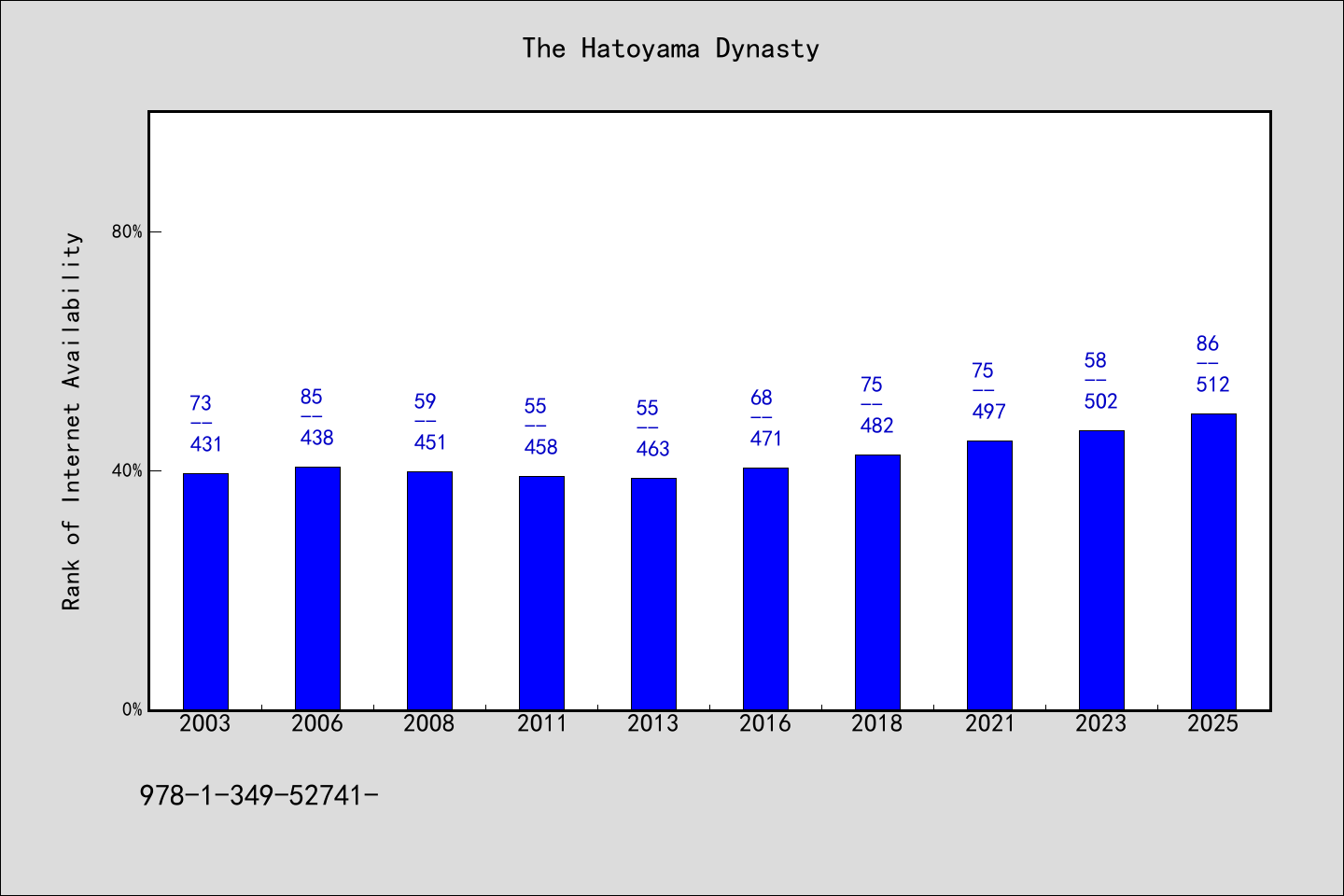Viewport: 1344px width, 896px height.
Task: Select the 2013 bar
Action: [x=653, y=594]
